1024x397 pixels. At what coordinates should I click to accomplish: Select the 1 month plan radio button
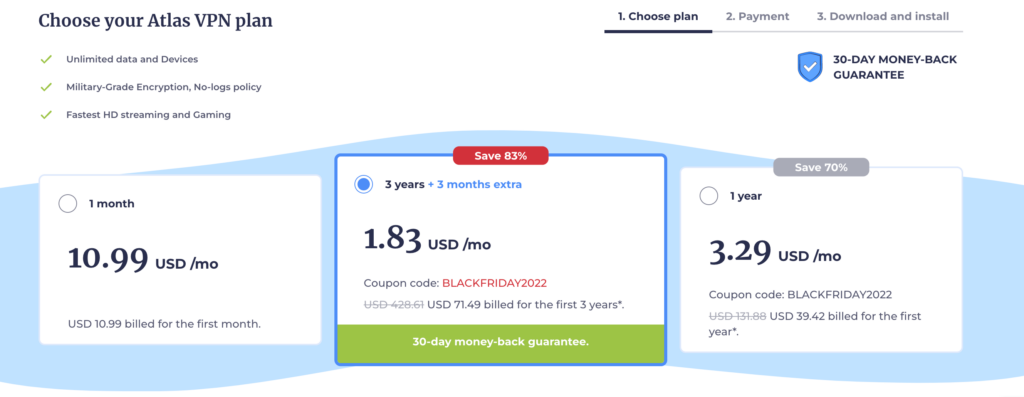[68, 204]
